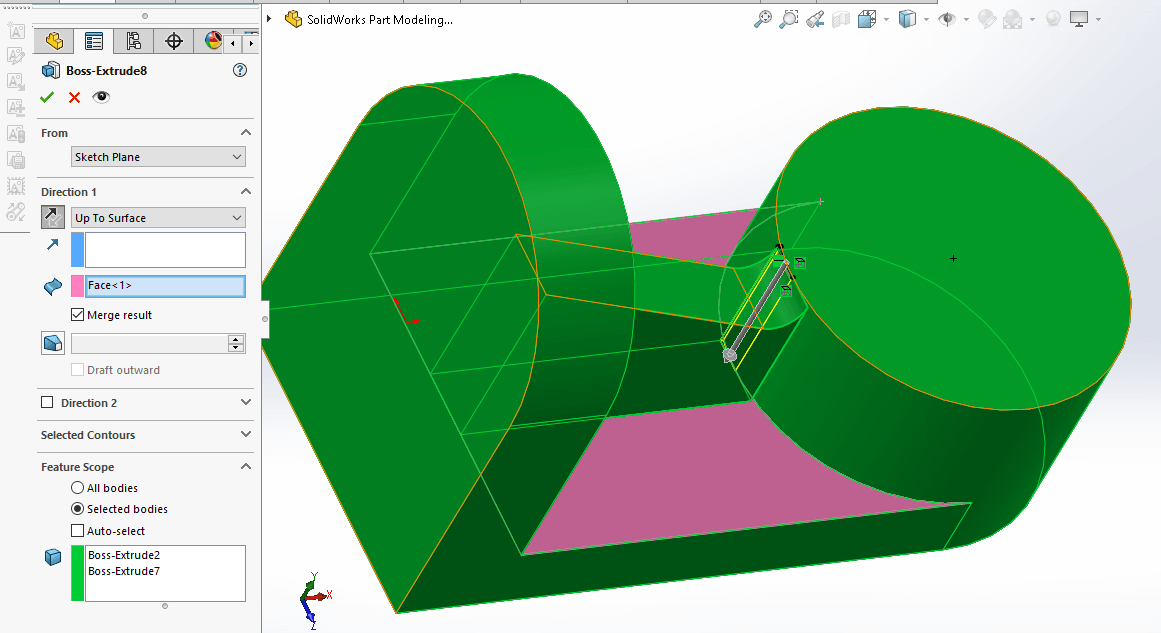Open the Up To Surface end condition dropdown
The width and height of the screenshot is (1161, 633).
158,218
